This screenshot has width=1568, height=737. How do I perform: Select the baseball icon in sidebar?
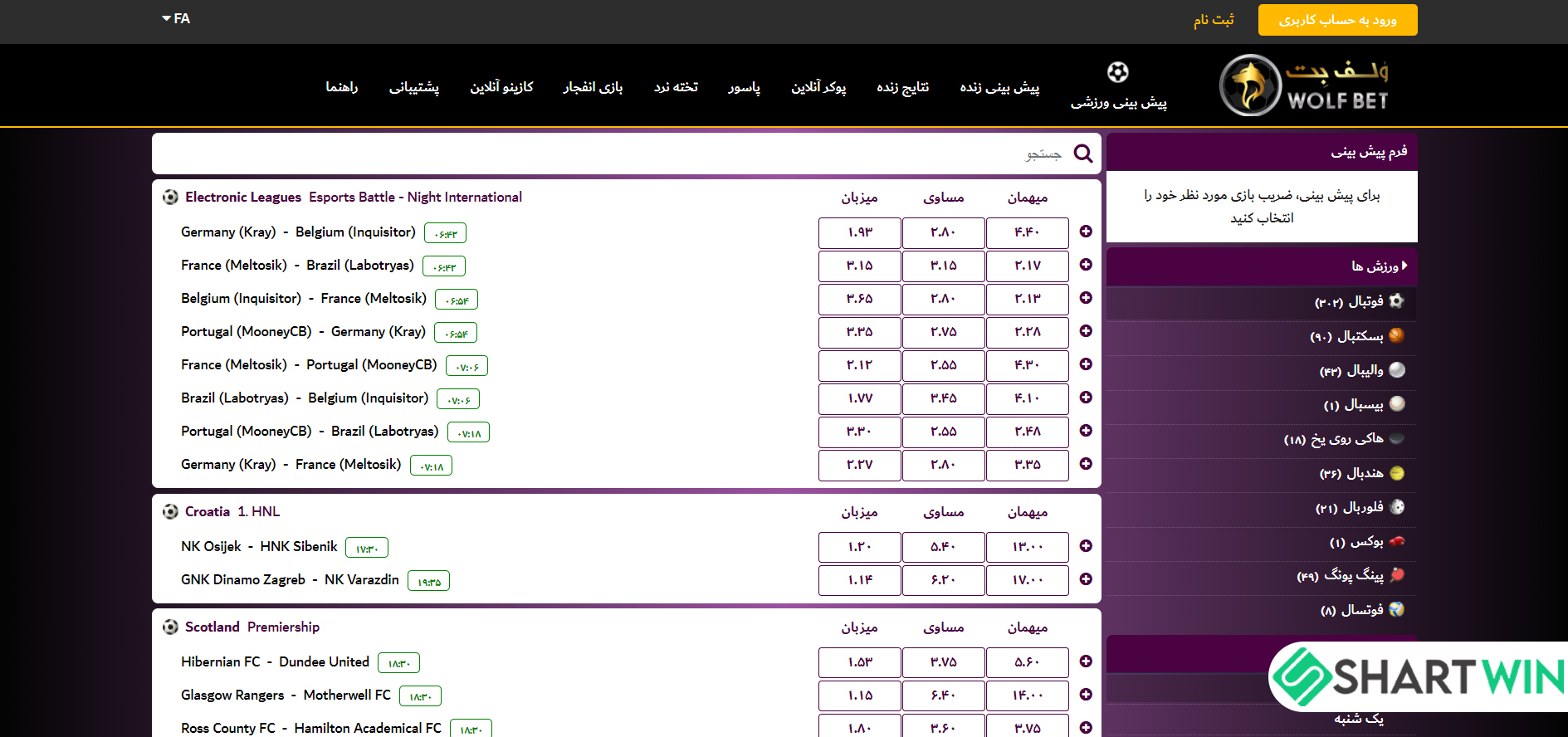(1397, 403)
